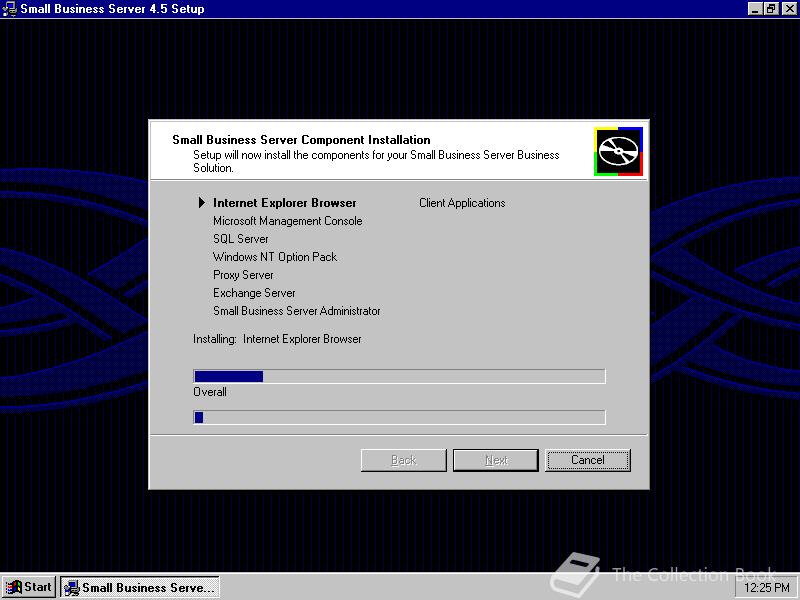This screenshot has width=800, height=600.
Task: Click the "Exchange Server" list entry
Action: pos(254,293)
